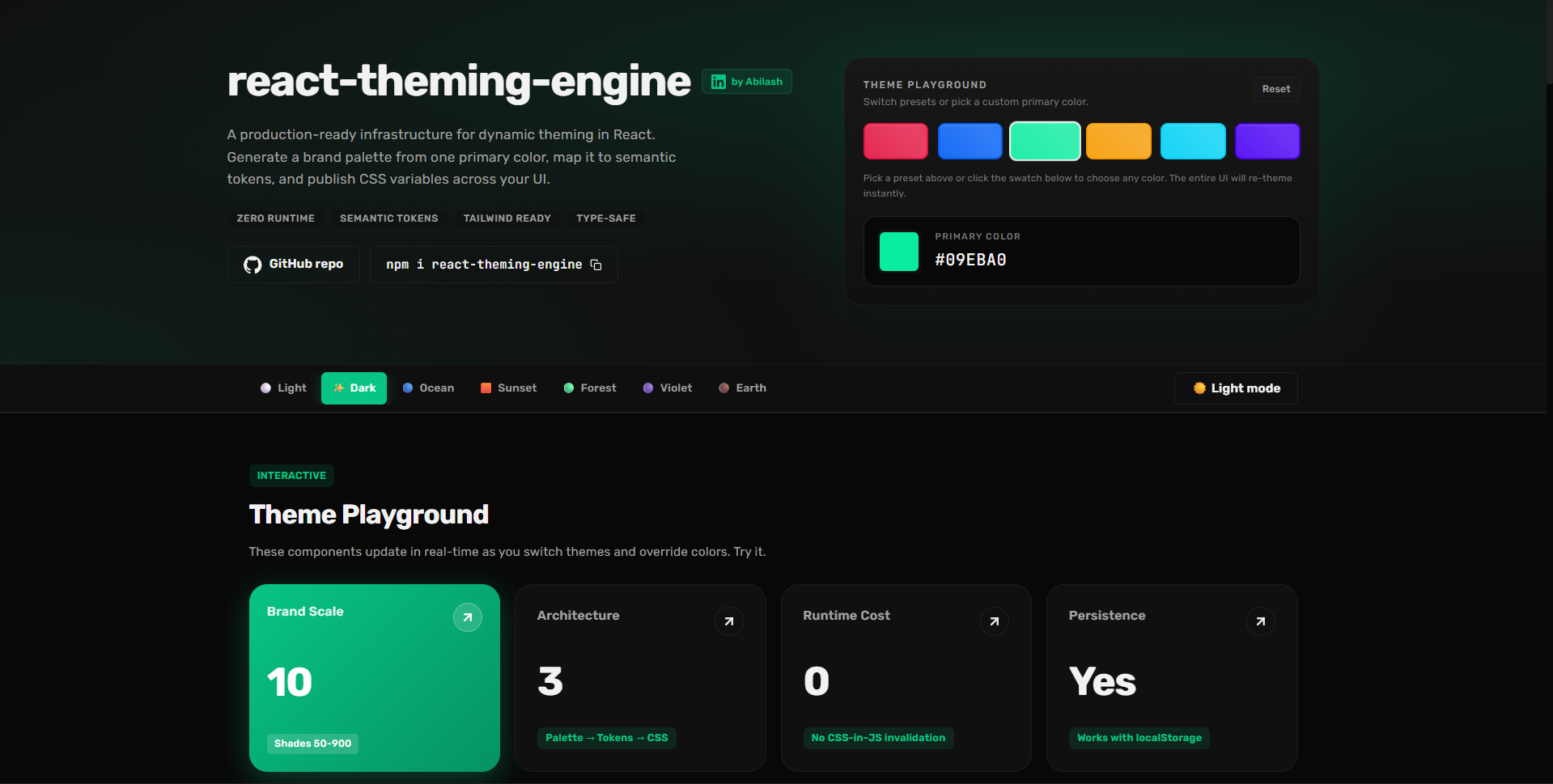Copy the npm install command via copy icon
Image resolution: width=1553 pixels, height=784 pixels.
pyautogui.click(x=596, y=265)
